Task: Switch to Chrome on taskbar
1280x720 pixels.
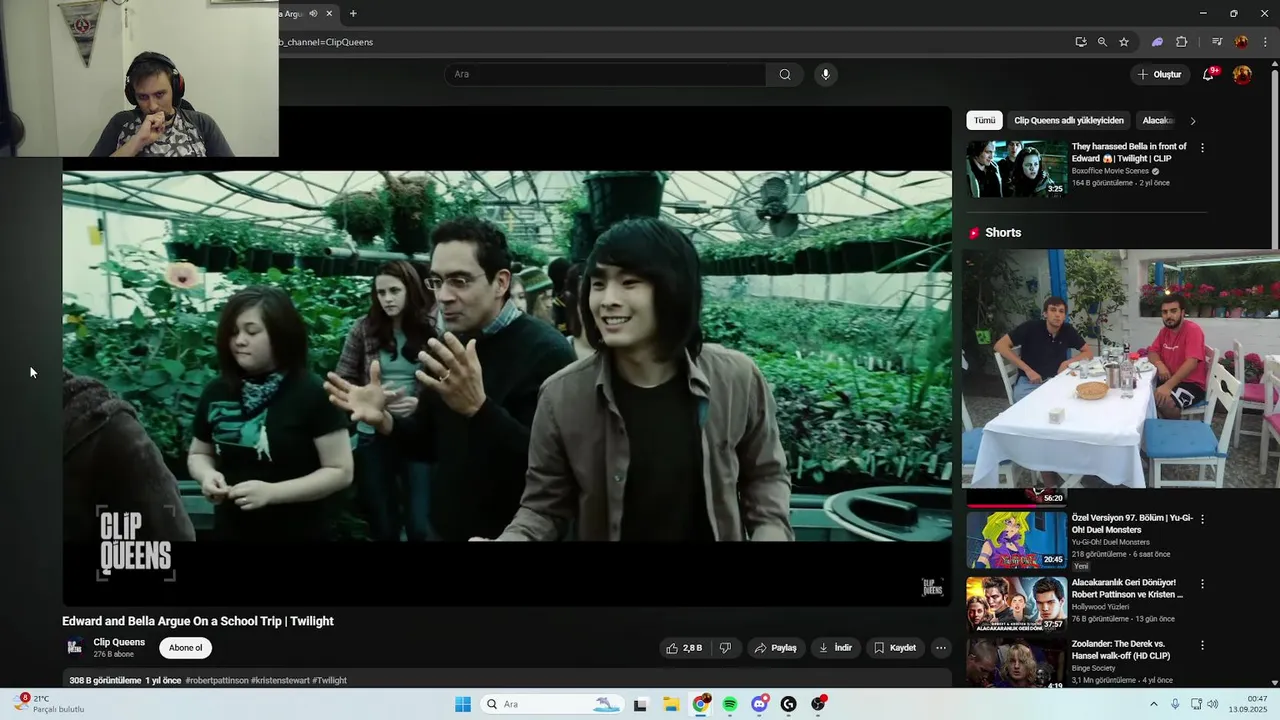Action: click(701, 704)
